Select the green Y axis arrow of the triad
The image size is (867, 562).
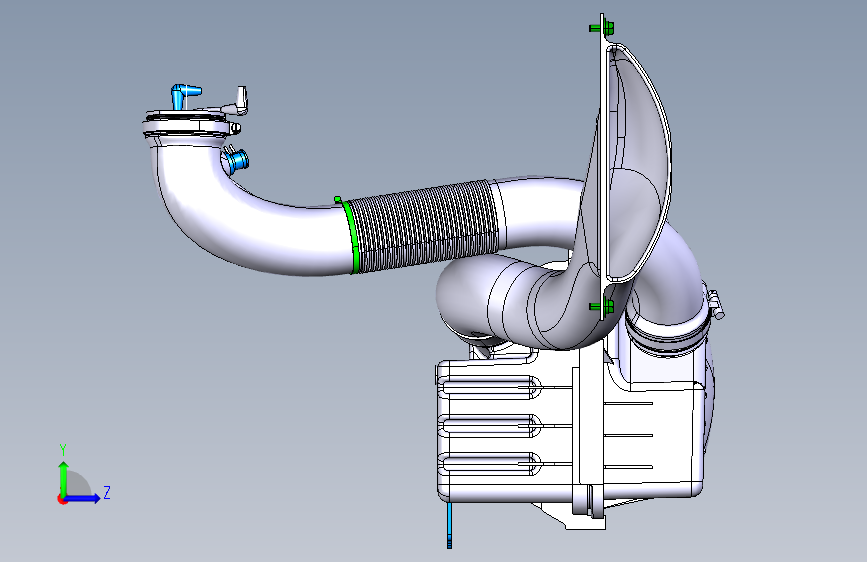coord(64,478)
